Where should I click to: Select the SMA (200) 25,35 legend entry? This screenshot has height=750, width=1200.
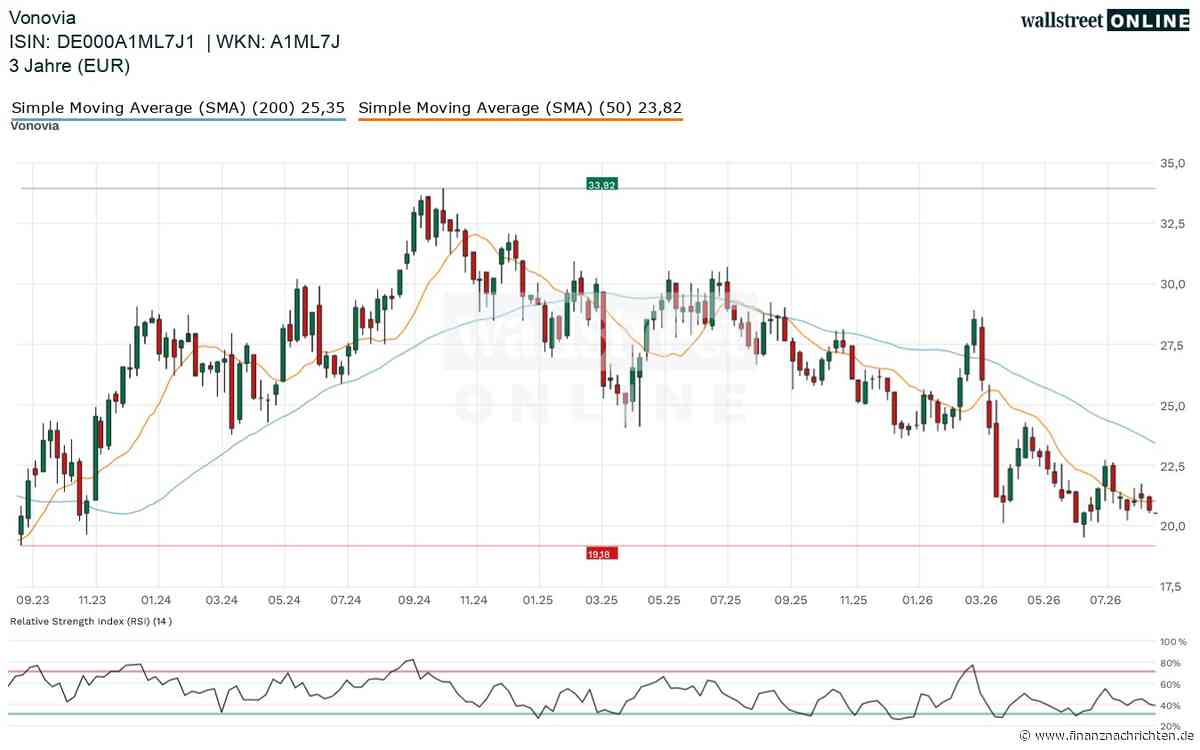coord(178,108)
